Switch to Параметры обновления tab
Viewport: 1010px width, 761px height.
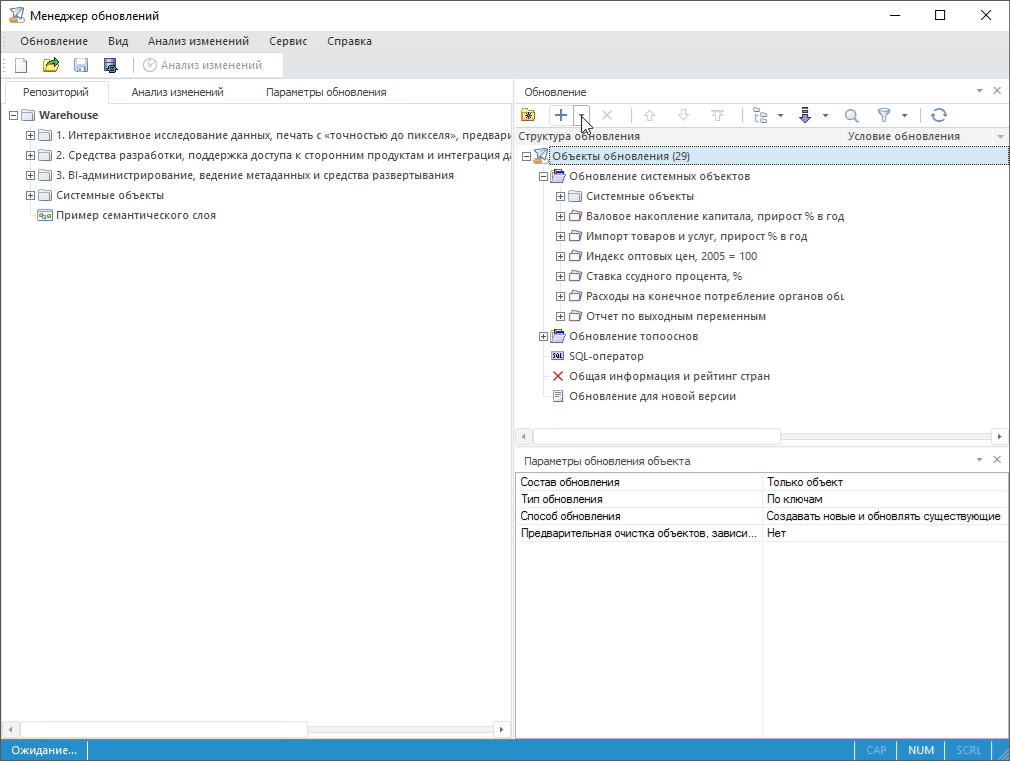tap(326, 92)
